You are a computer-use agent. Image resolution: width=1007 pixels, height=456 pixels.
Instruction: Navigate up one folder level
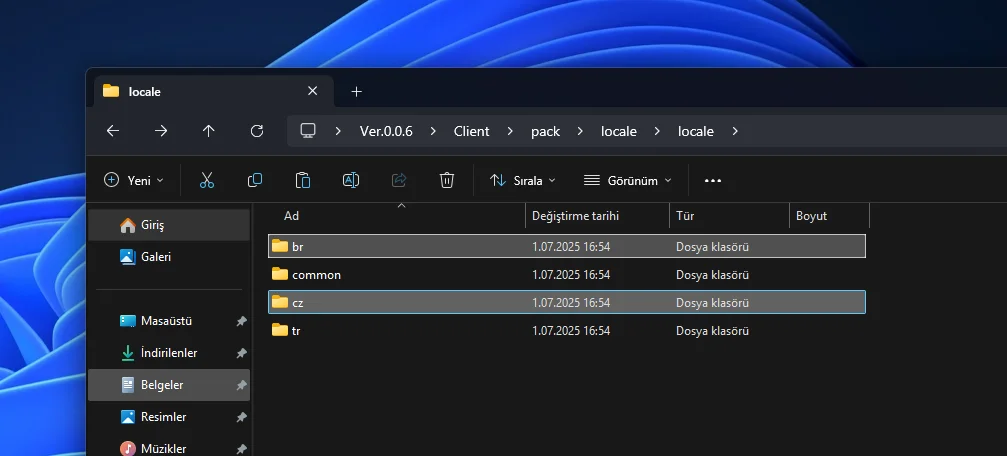coord(209,131)
